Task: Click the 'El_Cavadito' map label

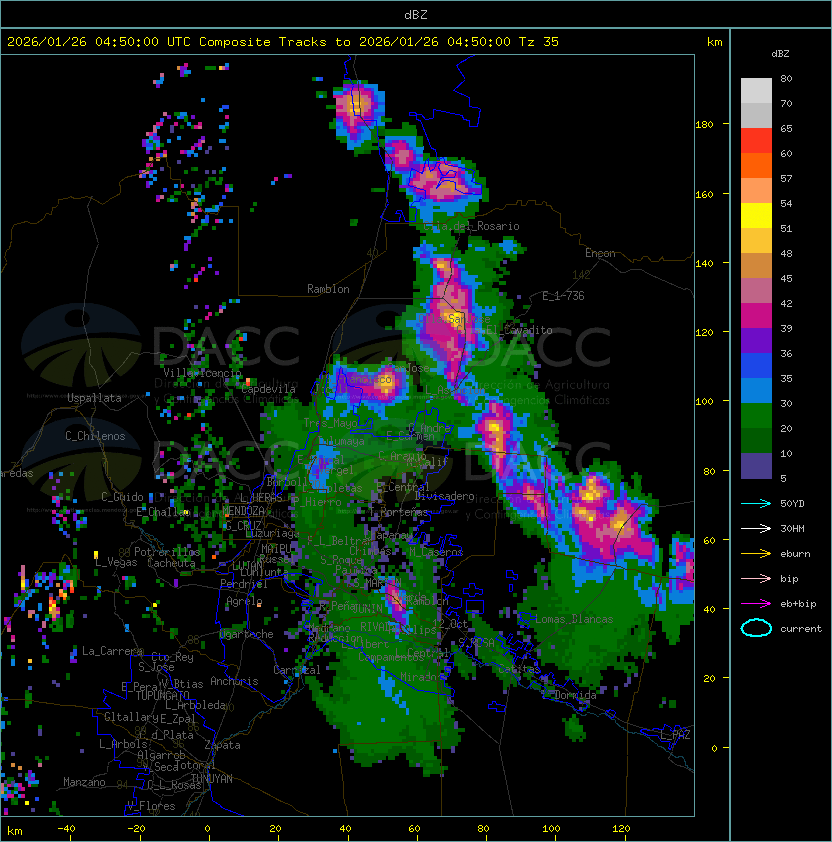Action: (519, 330)
